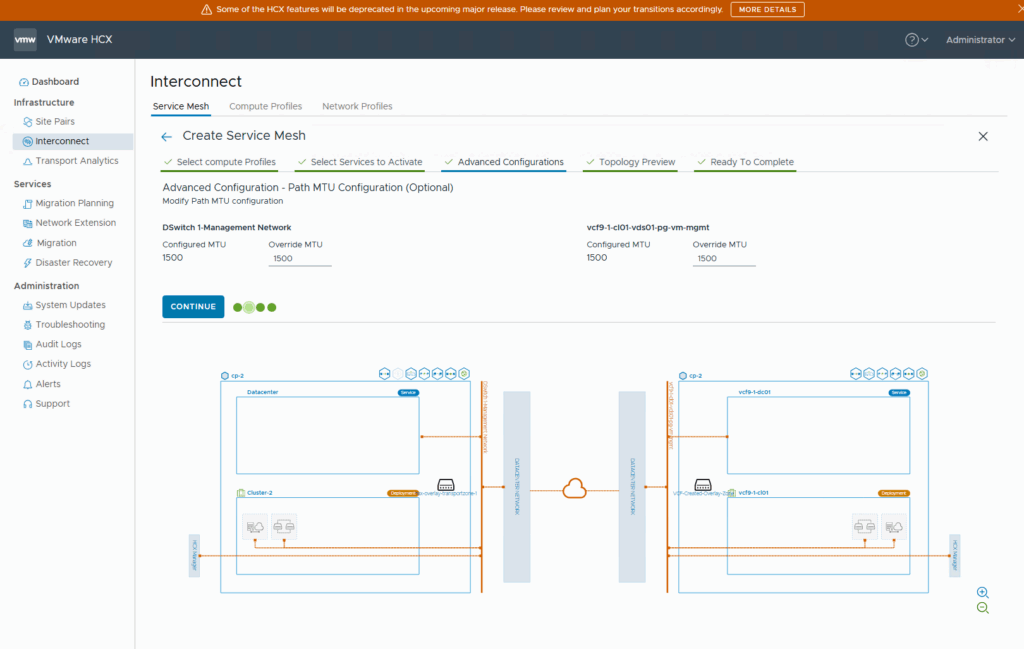Zoom out on the topology diagram
Image resolution: width=1024 pixels, height=649 pixels.
[982, 608]
